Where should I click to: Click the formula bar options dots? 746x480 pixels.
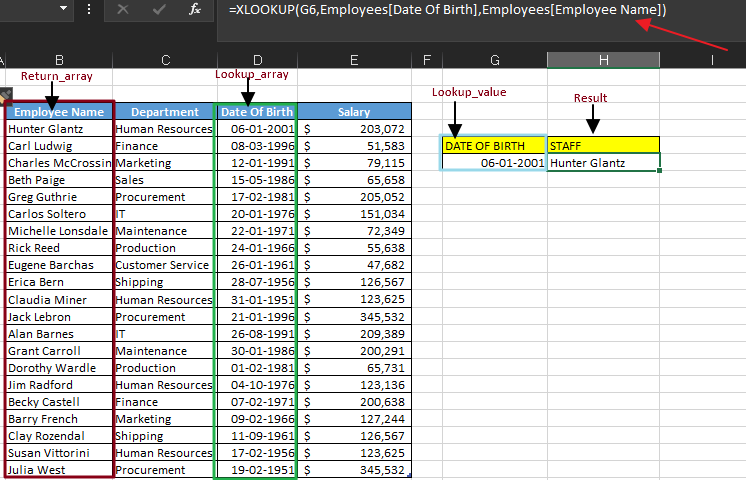(89, 9)
